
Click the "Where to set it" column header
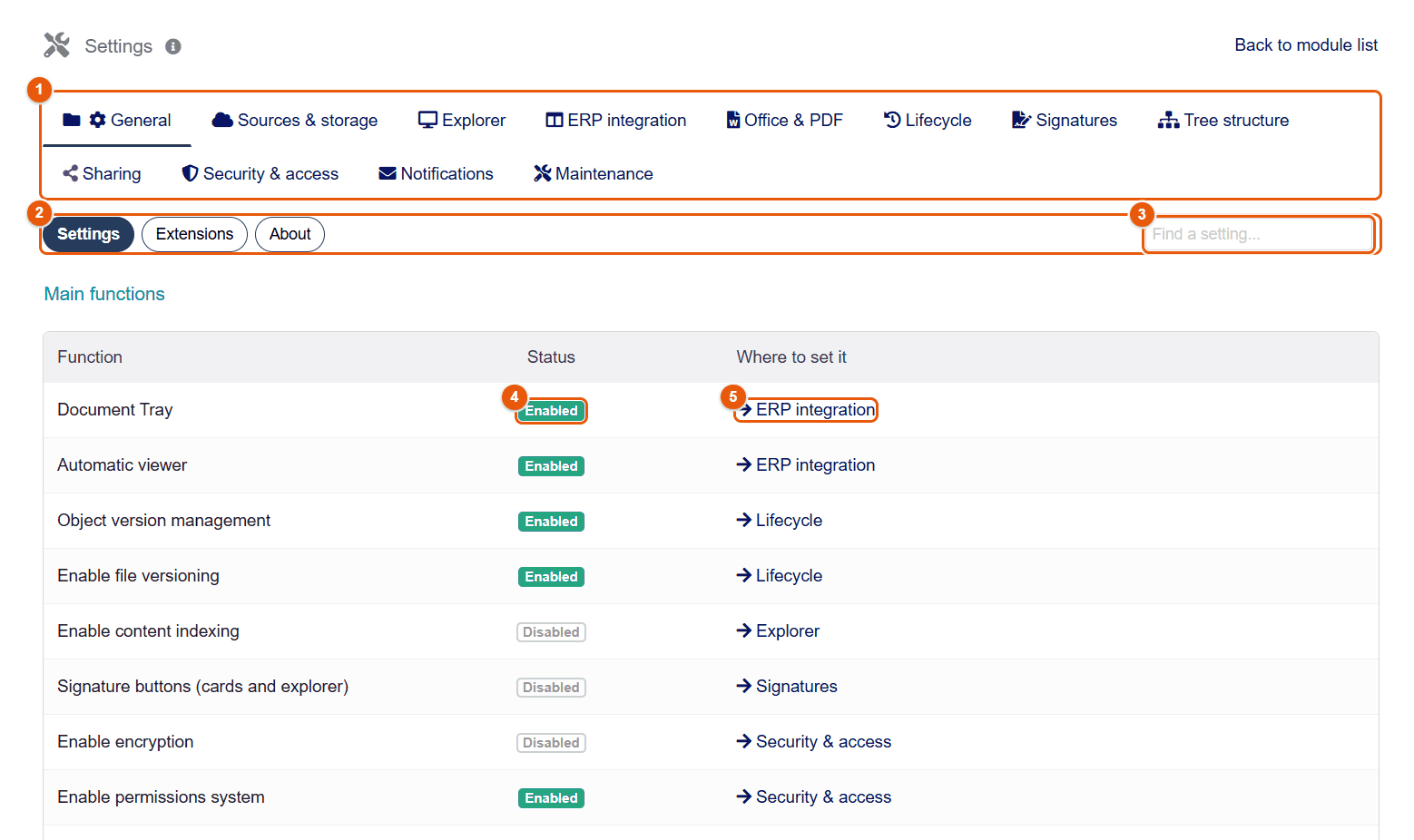tap(792, 357)
